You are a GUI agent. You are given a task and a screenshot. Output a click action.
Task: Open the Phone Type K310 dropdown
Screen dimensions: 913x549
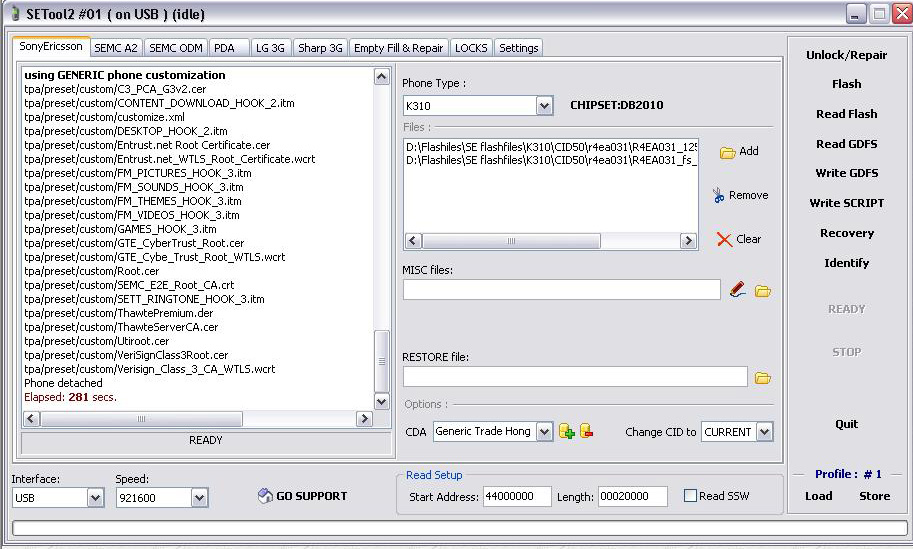tap(544, 106)
